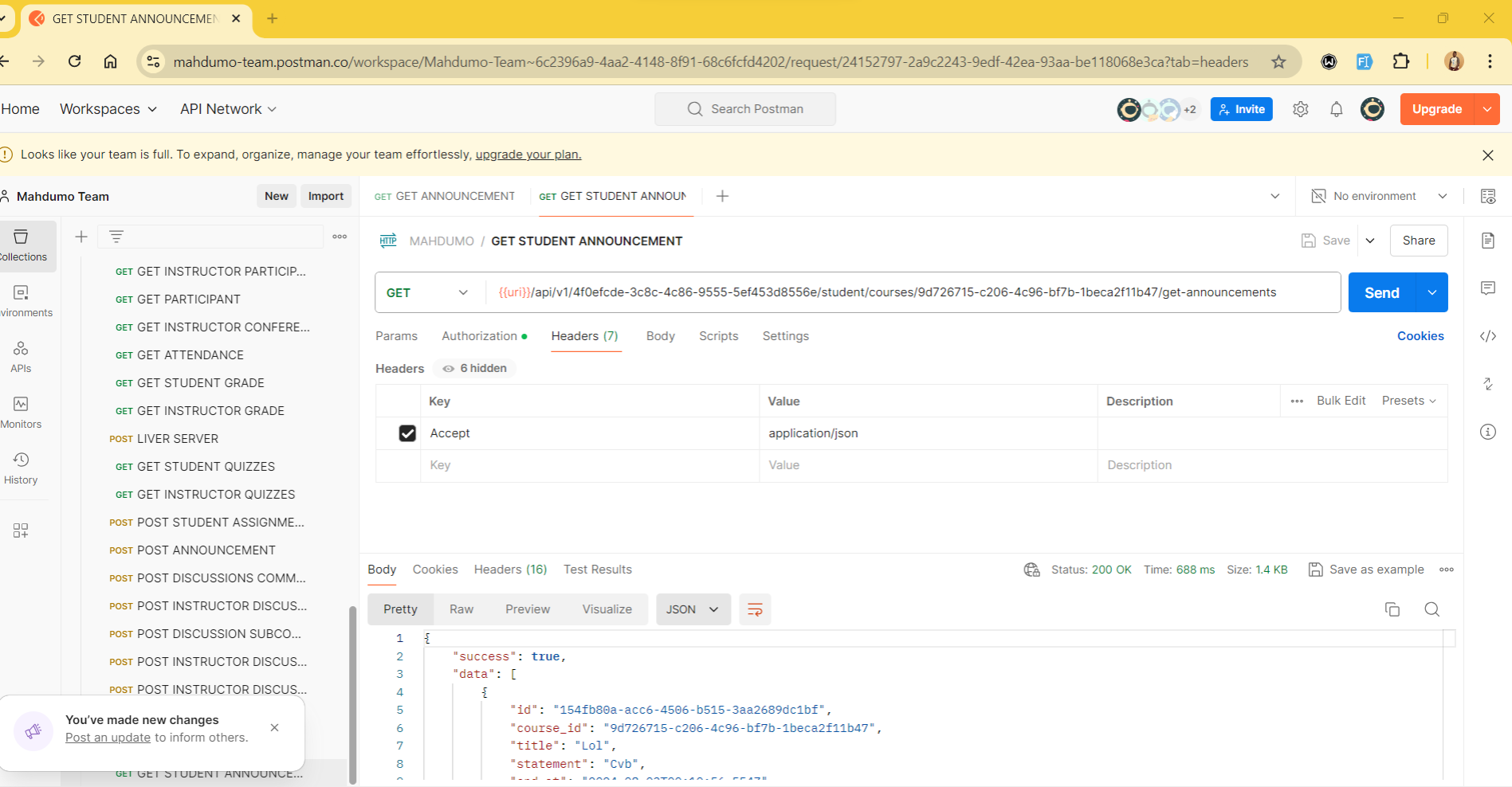Open the GET ANNOUNCEMENT request tab
Screen dimensions: 1512x787
[445, 196]
